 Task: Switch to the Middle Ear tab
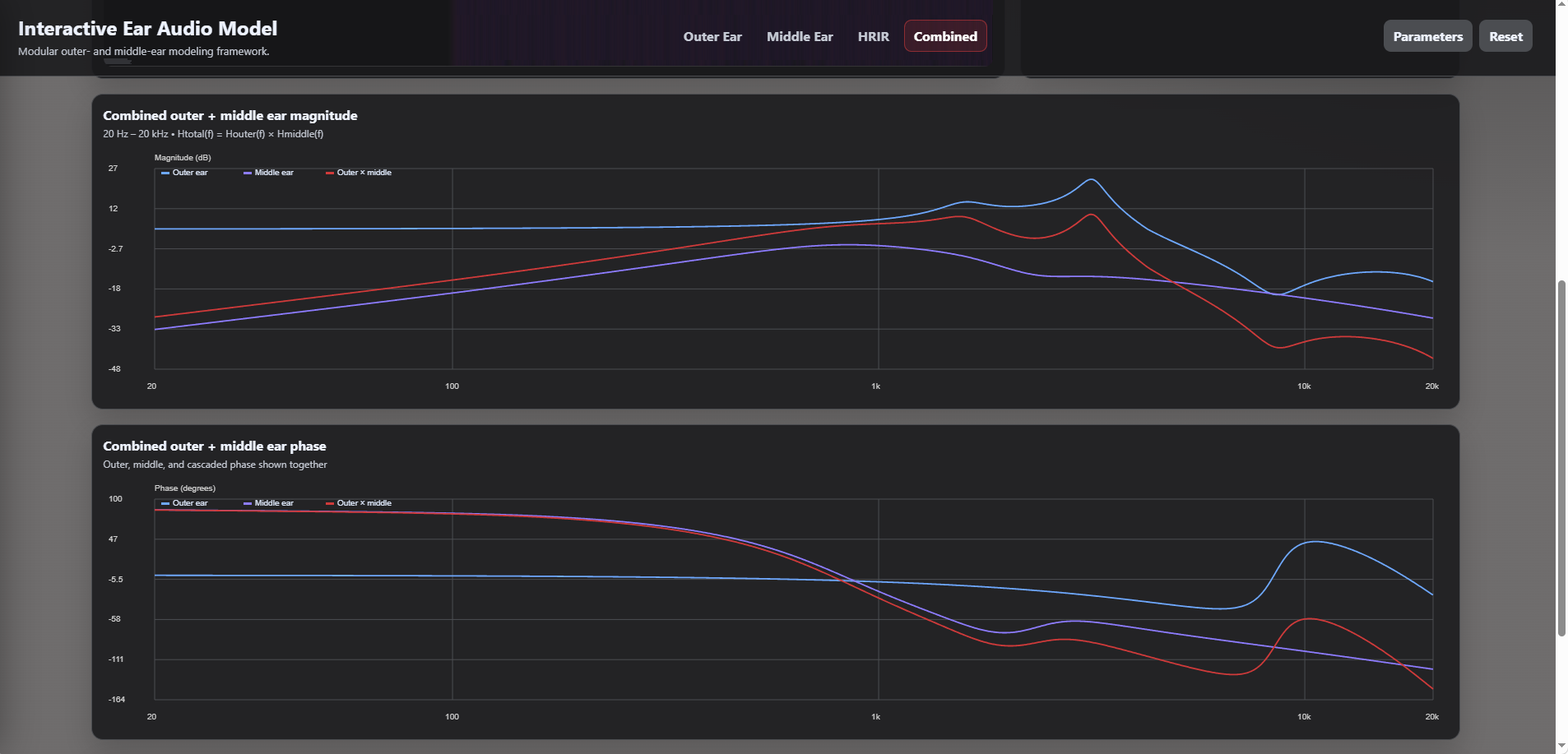tap(800, 36)
